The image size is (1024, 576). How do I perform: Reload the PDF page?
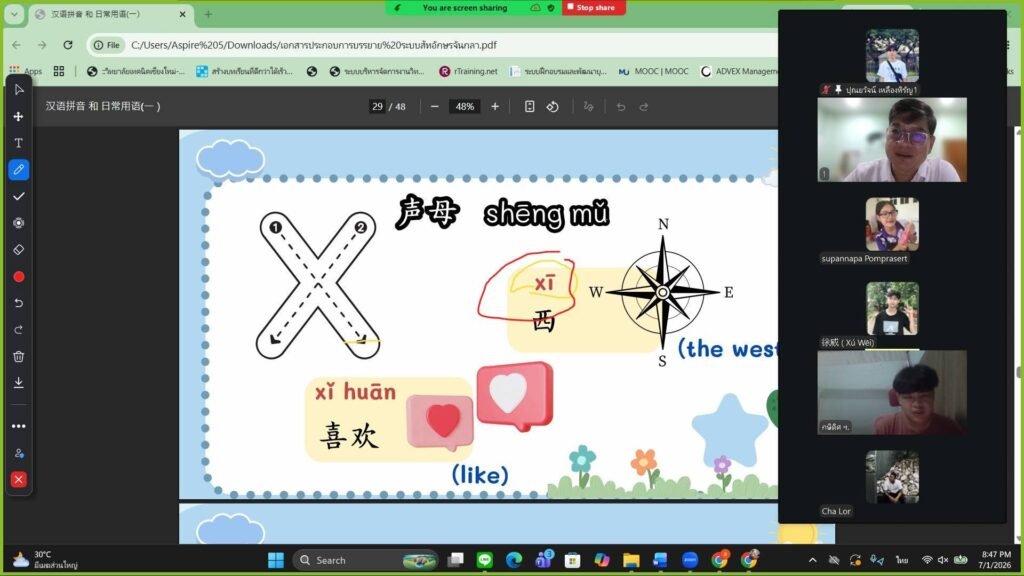tap(68, 45)
